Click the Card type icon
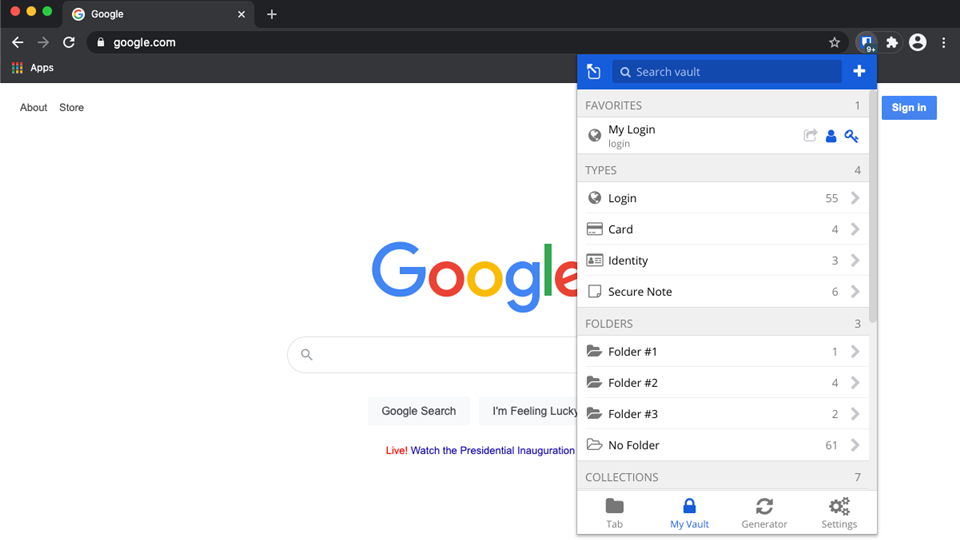Image resolution: width=960 pixels, height=540 pixels. pyautogui.click(x=594, y=229)
